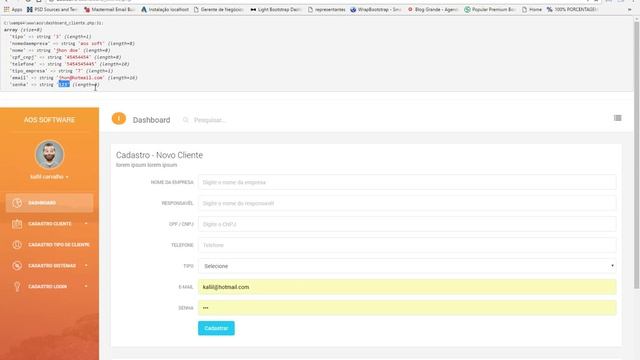
Task: Open Cadastro Sistemas sidebar menu
Action: 49,266
